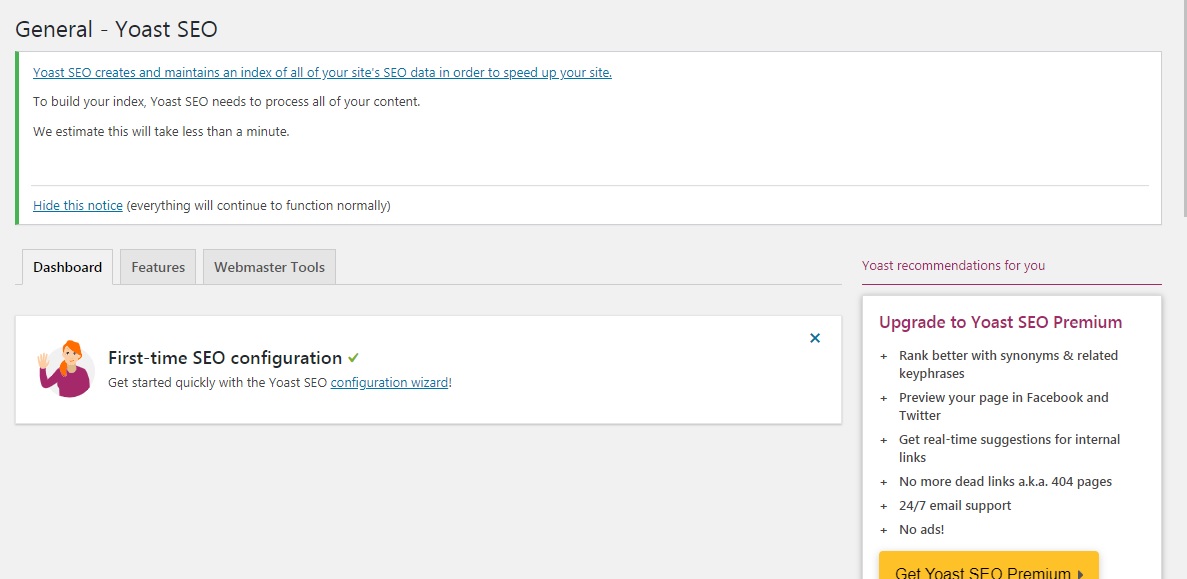Image resolution: width=1187 pixels, height=579 pixels.
Task: Click the green checkmark beside First-time SEO configuration
Action: pyautogui.click(x=354, y=357)
